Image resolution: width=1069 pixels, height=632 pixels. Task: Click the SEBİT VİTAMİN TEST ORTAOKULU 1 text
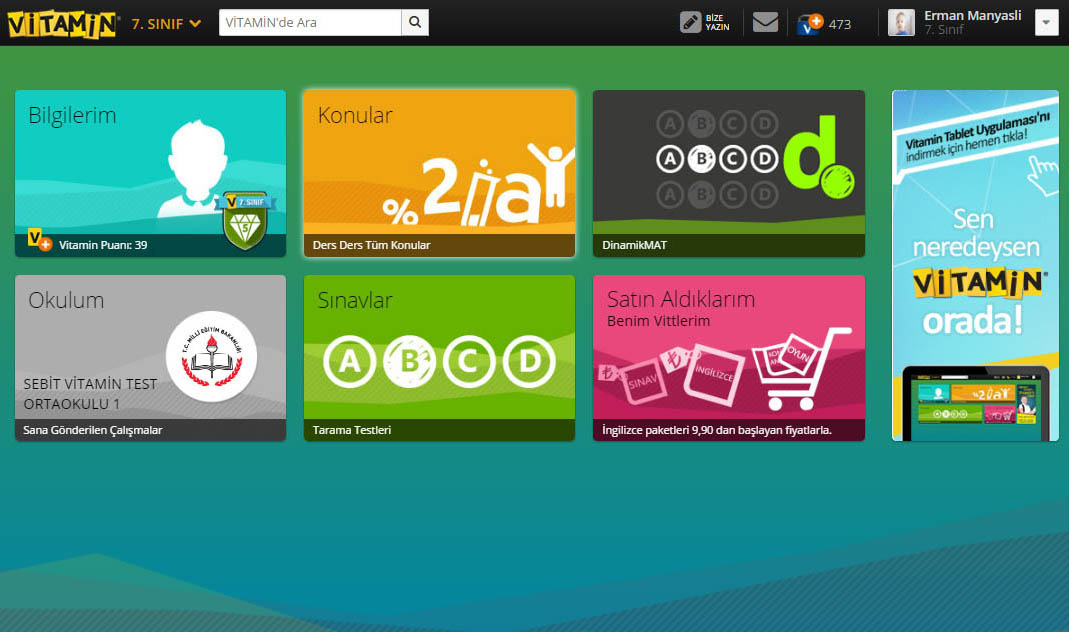tap(90, 394)
